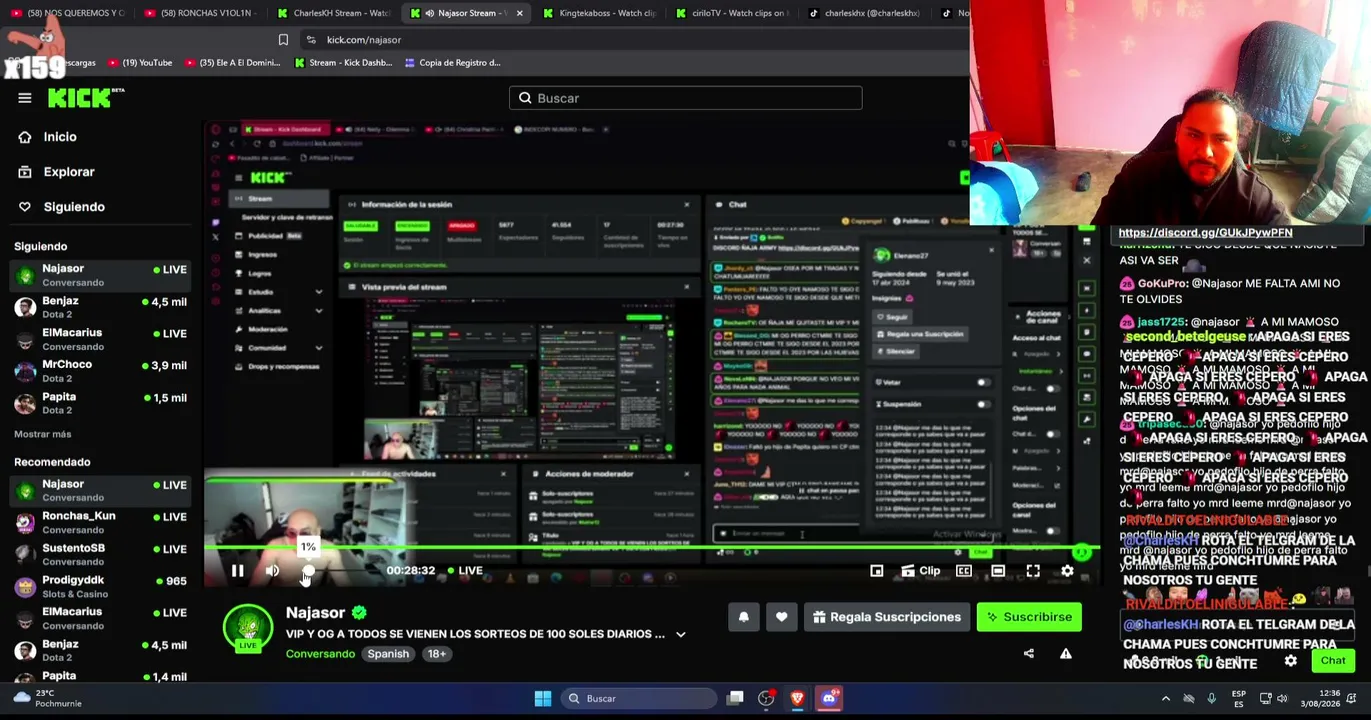Image resolution: width=1371 pixels, height=720 pixels.
Task: Switch to charleskhx TikTok tab
Action: (864, 13)
